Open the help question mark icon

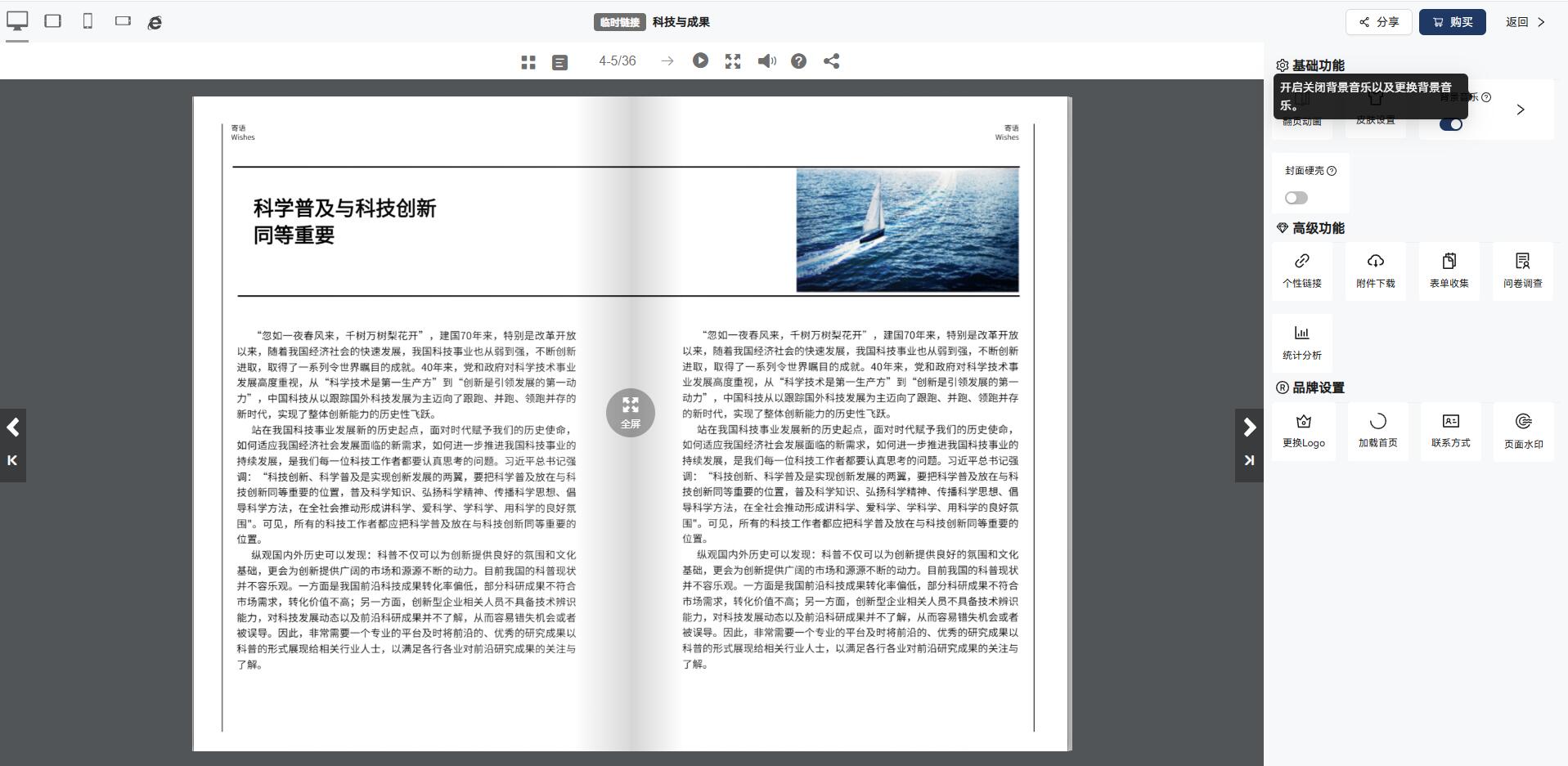799,61
